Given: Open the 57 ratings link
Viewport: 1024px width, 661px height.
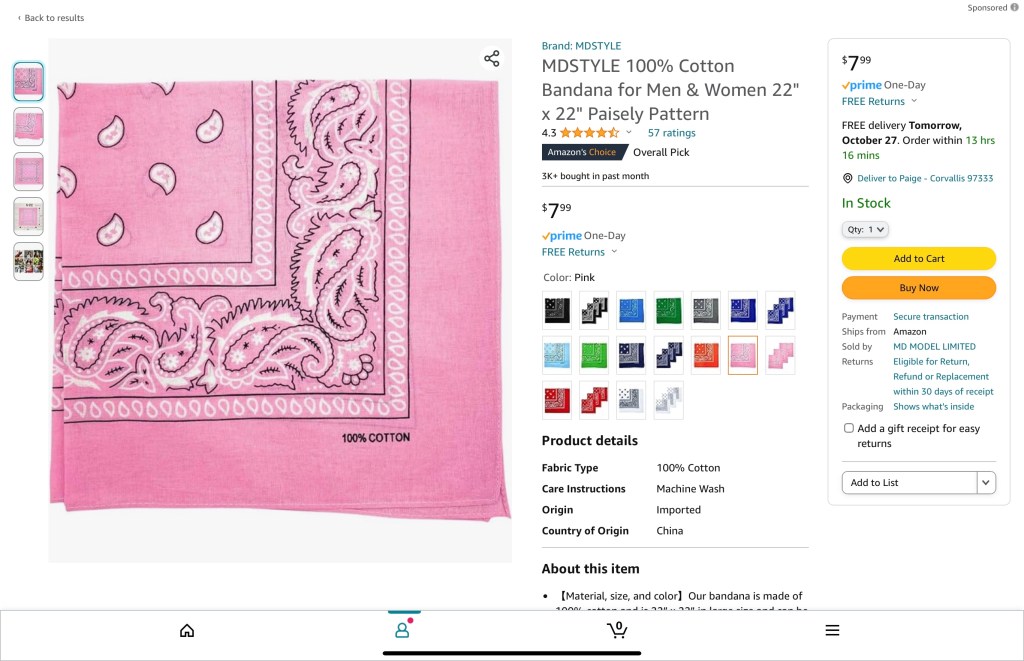Looking at the screenshot, I should (x=671, y=133).
